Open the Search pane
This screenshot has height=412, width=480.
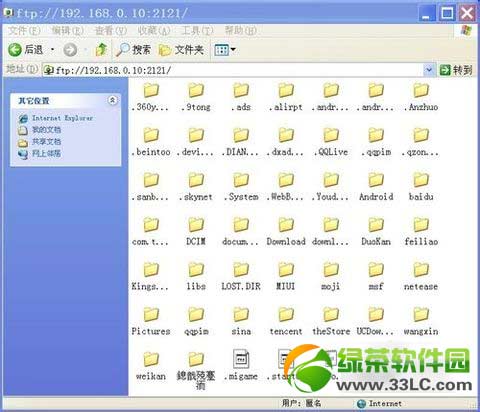[133, 50]
